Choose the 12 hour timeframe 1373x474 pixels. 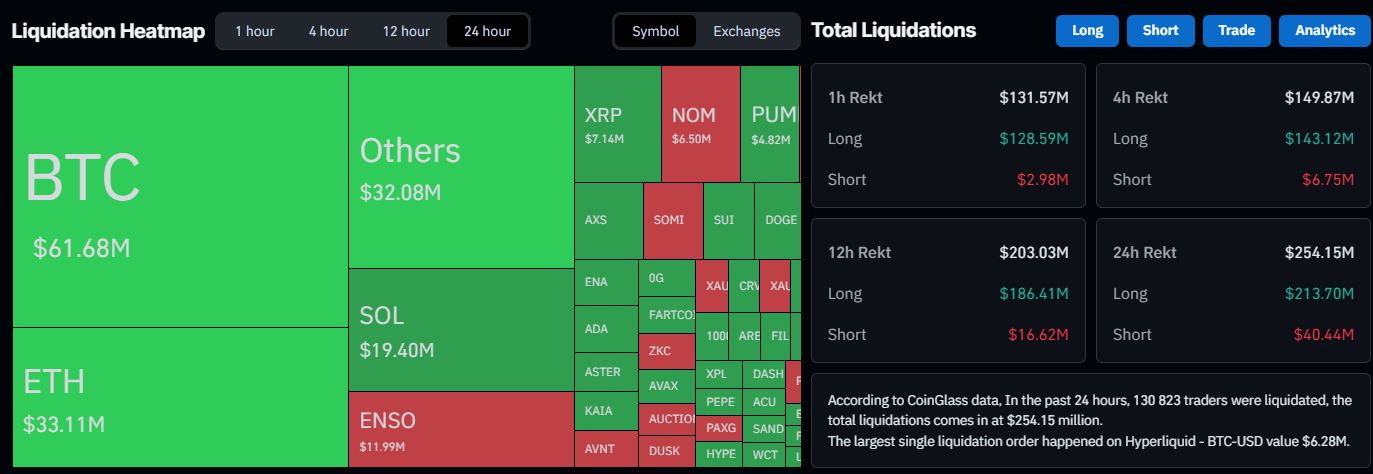(x=405, y=31)
